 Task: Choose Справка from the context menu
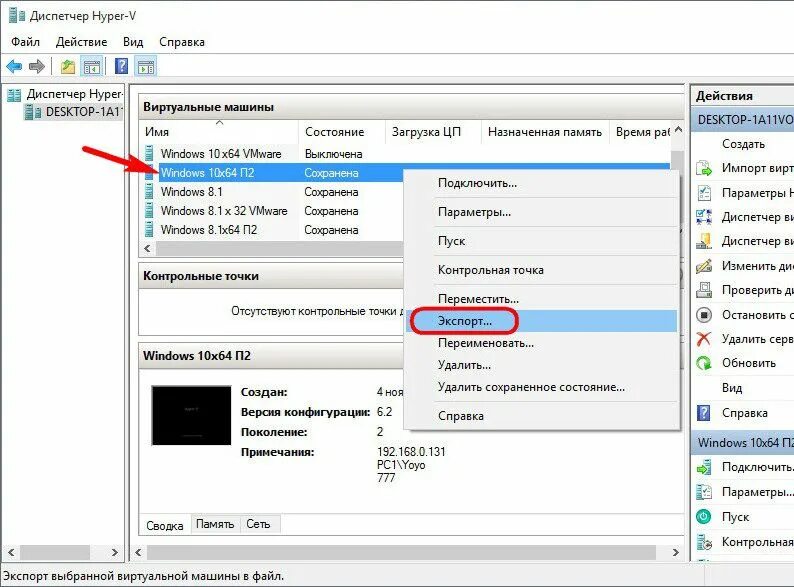(x=542, y=416)
